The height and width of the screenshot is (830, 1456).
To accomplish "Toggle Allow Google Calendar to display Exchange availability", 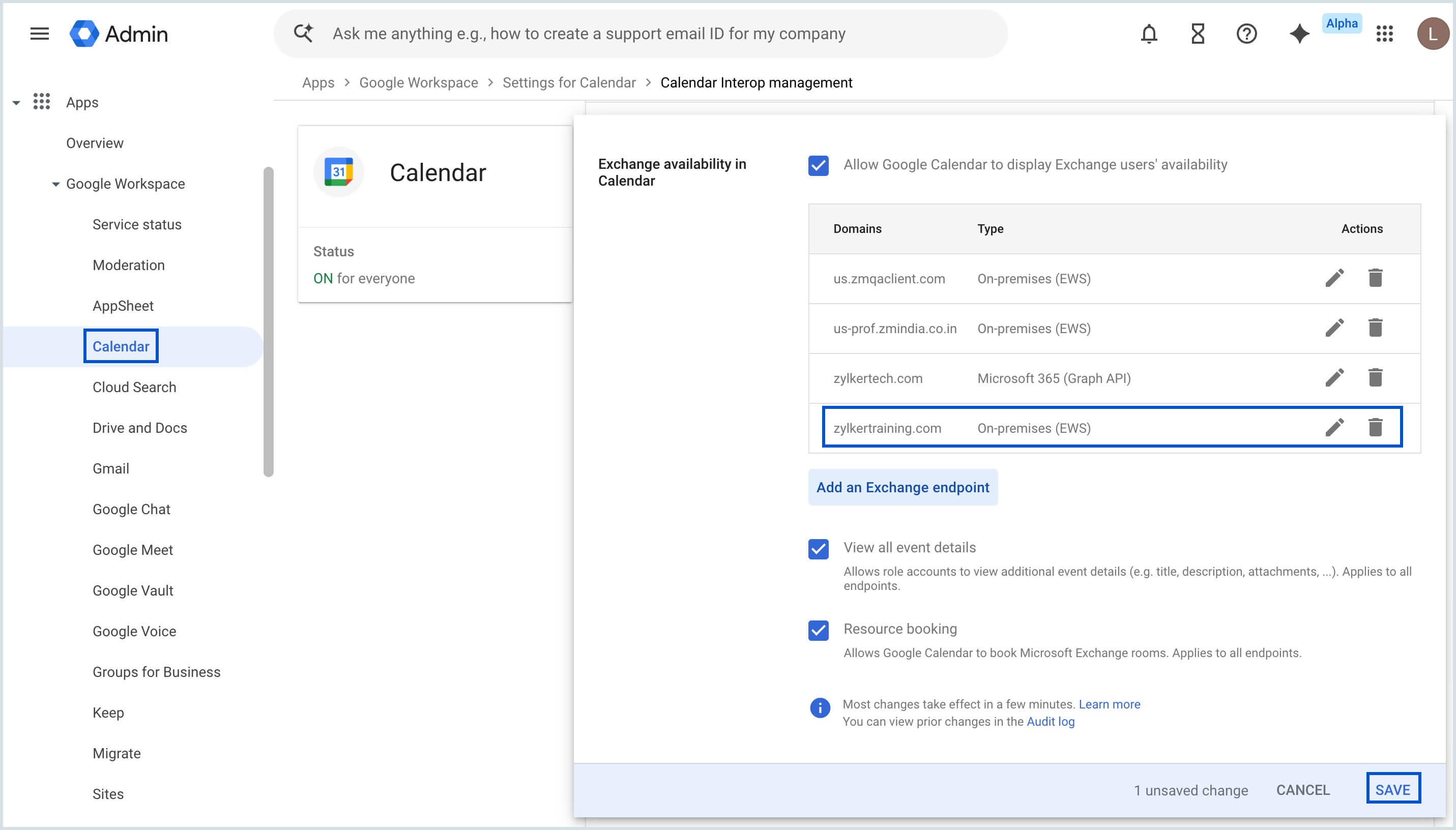I will pyautogui.click(x=818, y=165).
